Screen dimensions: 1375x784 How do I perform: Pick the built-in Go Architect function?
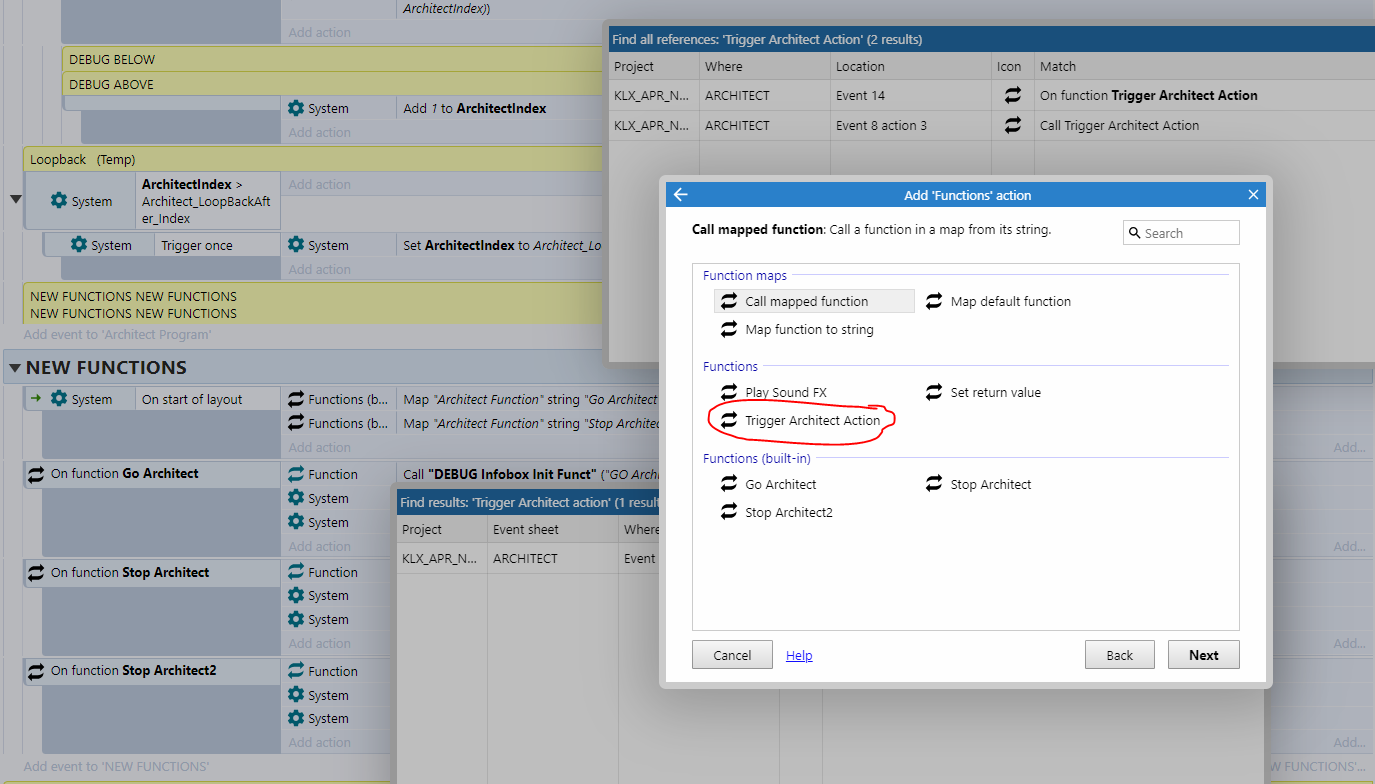[778, 484]
